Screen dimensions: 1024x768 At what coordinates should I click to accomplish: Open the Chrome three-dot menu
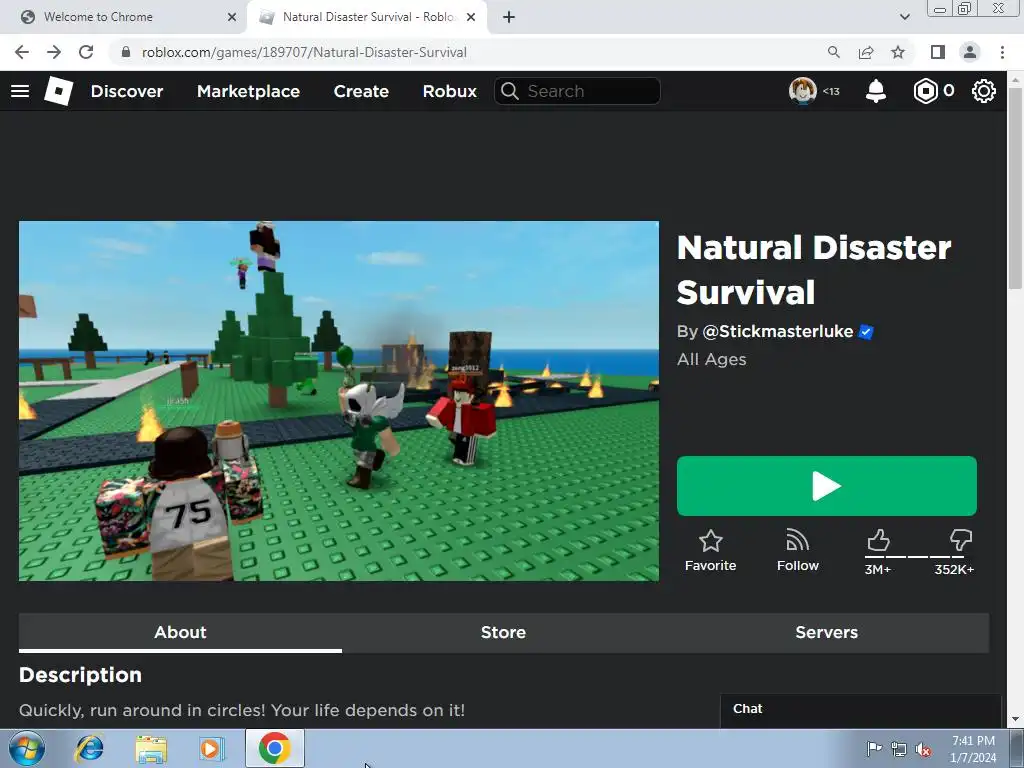1002,52
